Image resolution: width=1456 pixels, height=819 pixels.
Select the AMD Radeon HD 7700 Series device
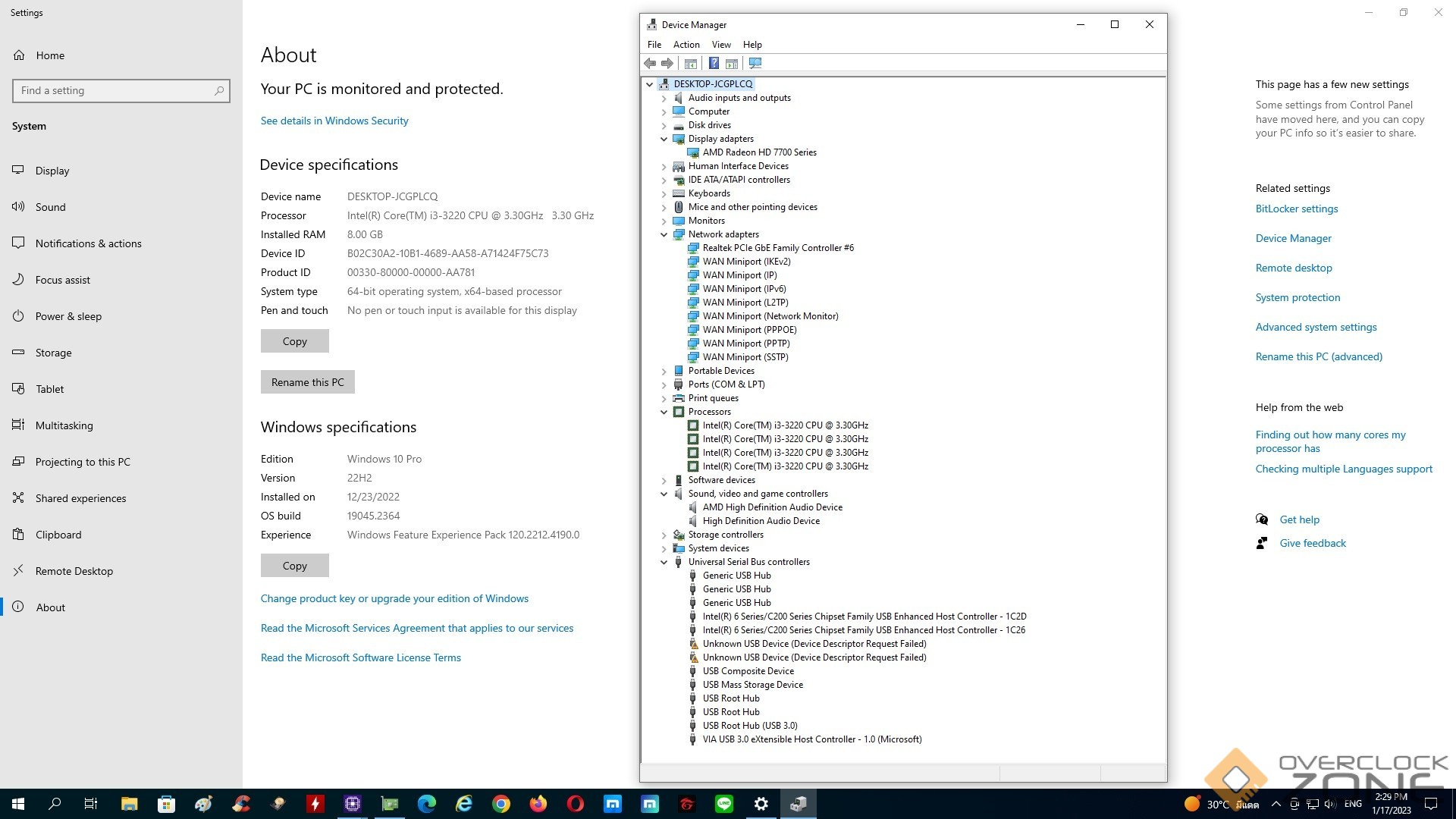click(759, 152)
